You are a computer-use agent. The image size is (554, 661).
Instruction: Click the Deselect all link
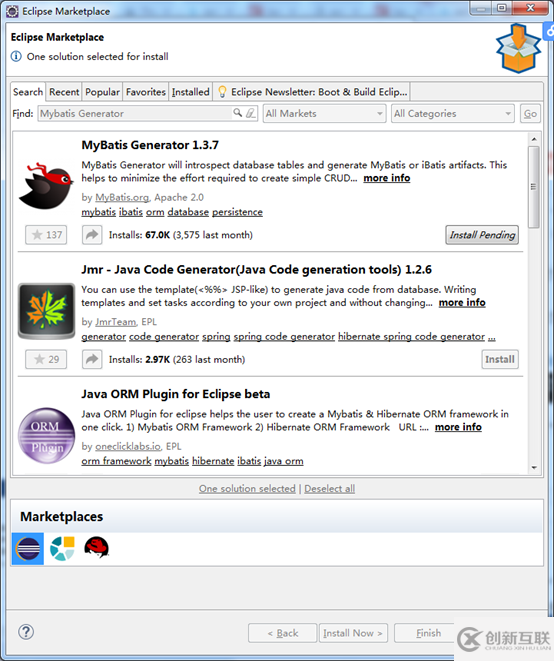point(330,489)
